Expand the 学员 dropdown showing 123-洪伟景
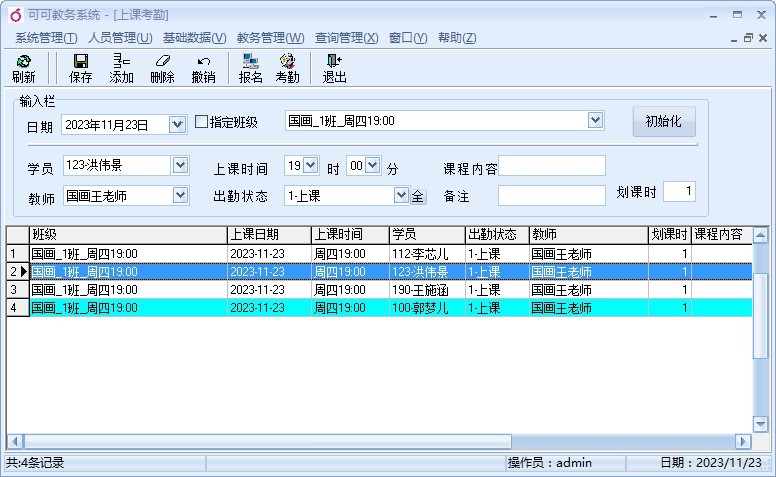This screenshot has width=776, height=477. point(180,165)
